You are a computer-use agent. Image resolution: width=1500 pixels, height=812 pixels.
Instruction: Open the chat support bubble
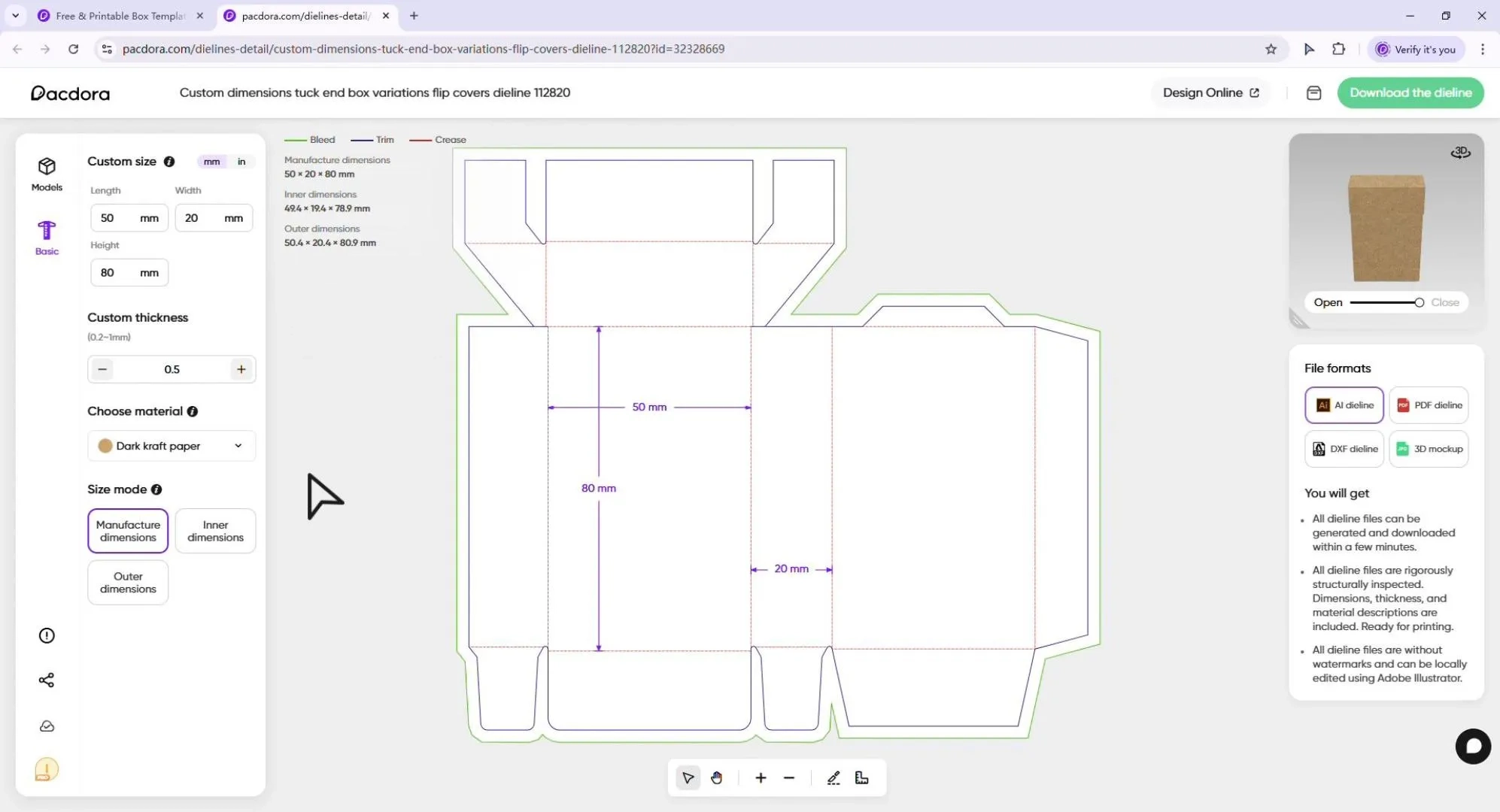[1473, 747]
